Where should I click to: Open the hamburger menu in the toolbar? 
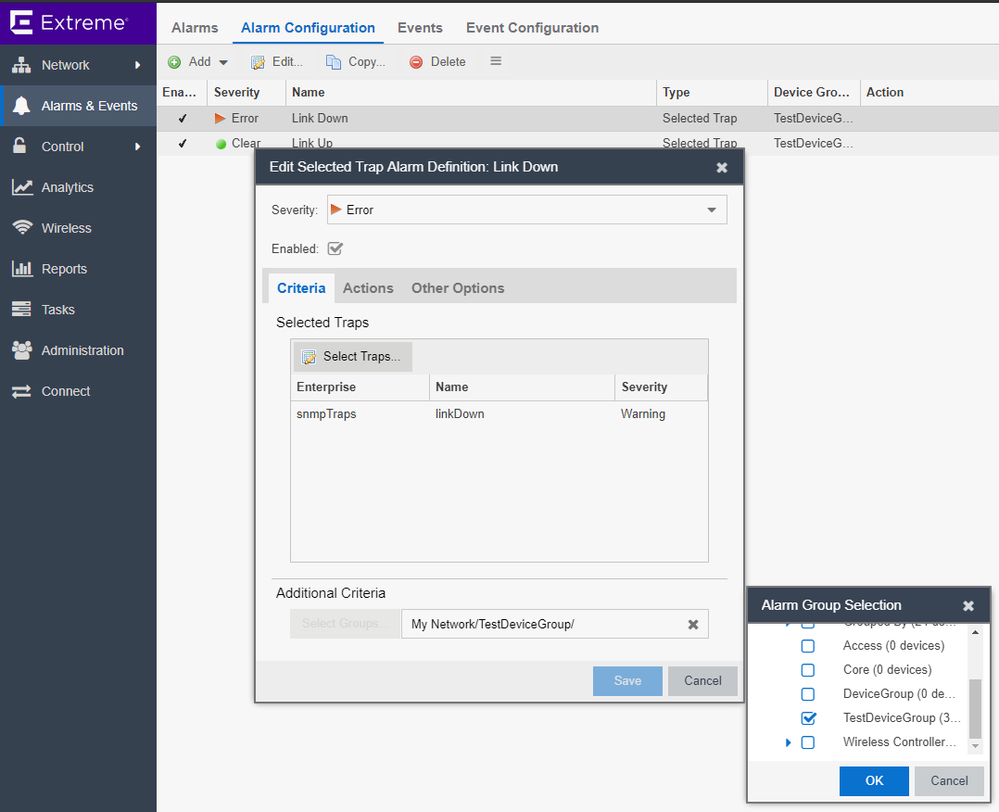(495, 62)
